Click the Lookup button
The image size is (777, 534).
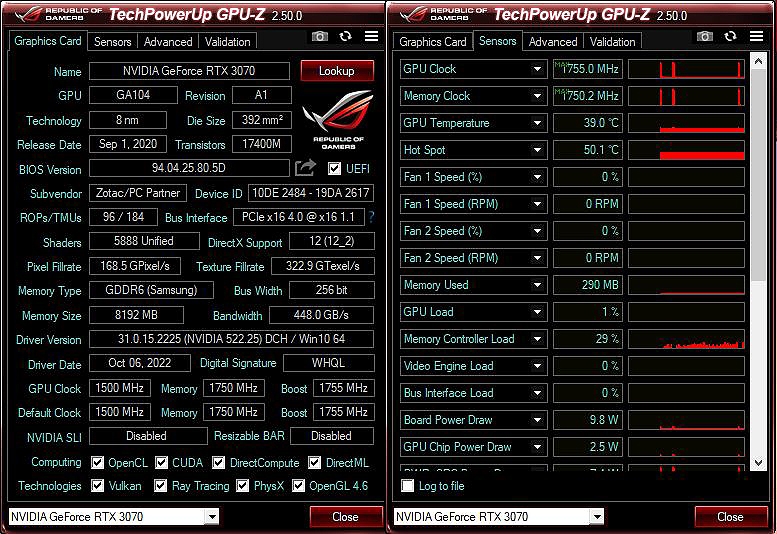pyautogui.click(x=337, y=71)
